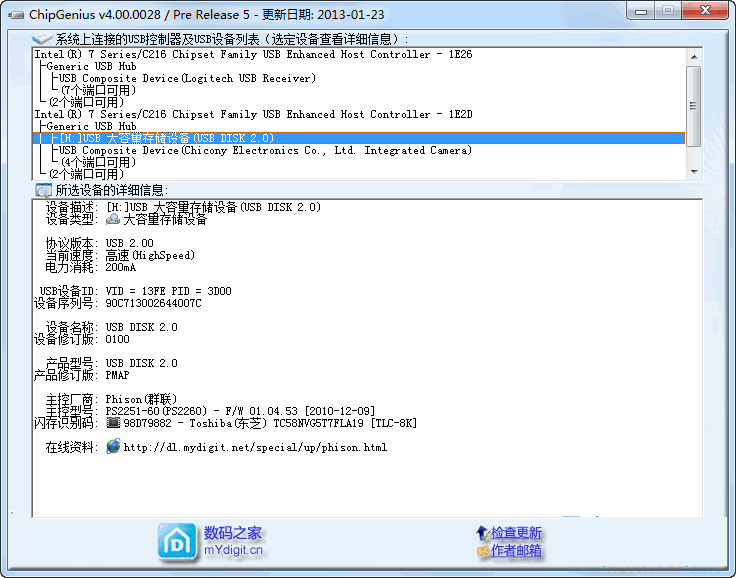Click the storage device icon next to 大容里存储设备
This screenshot has height=578, width=736.
(x=113, y=219)
